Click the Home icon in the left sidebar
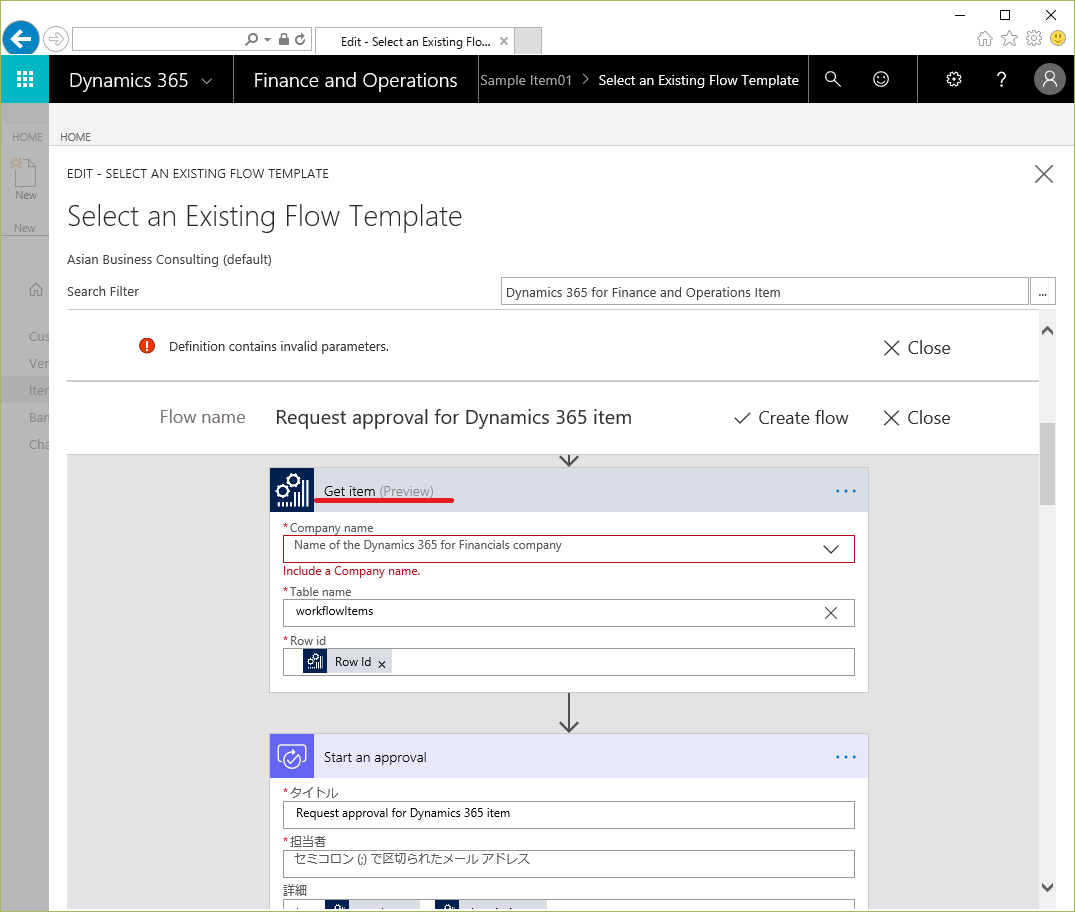This screenshot has height=912, width=1075. coord(36,289)
